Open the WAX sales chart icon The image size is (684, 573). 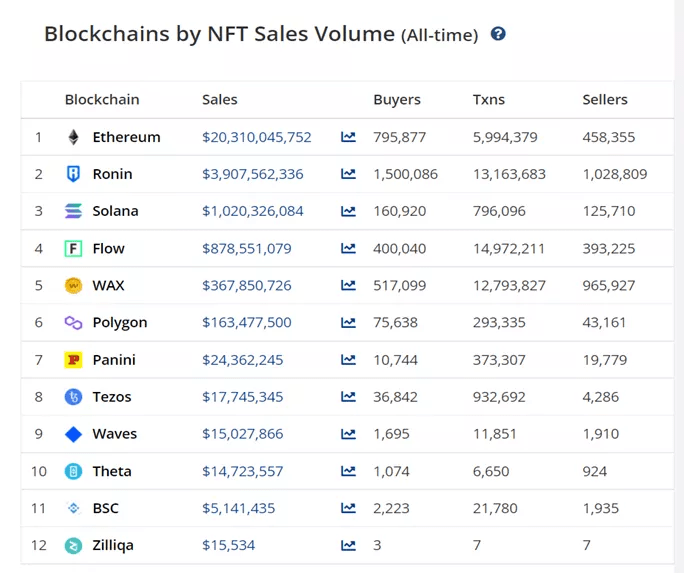[x=348, y=285]
